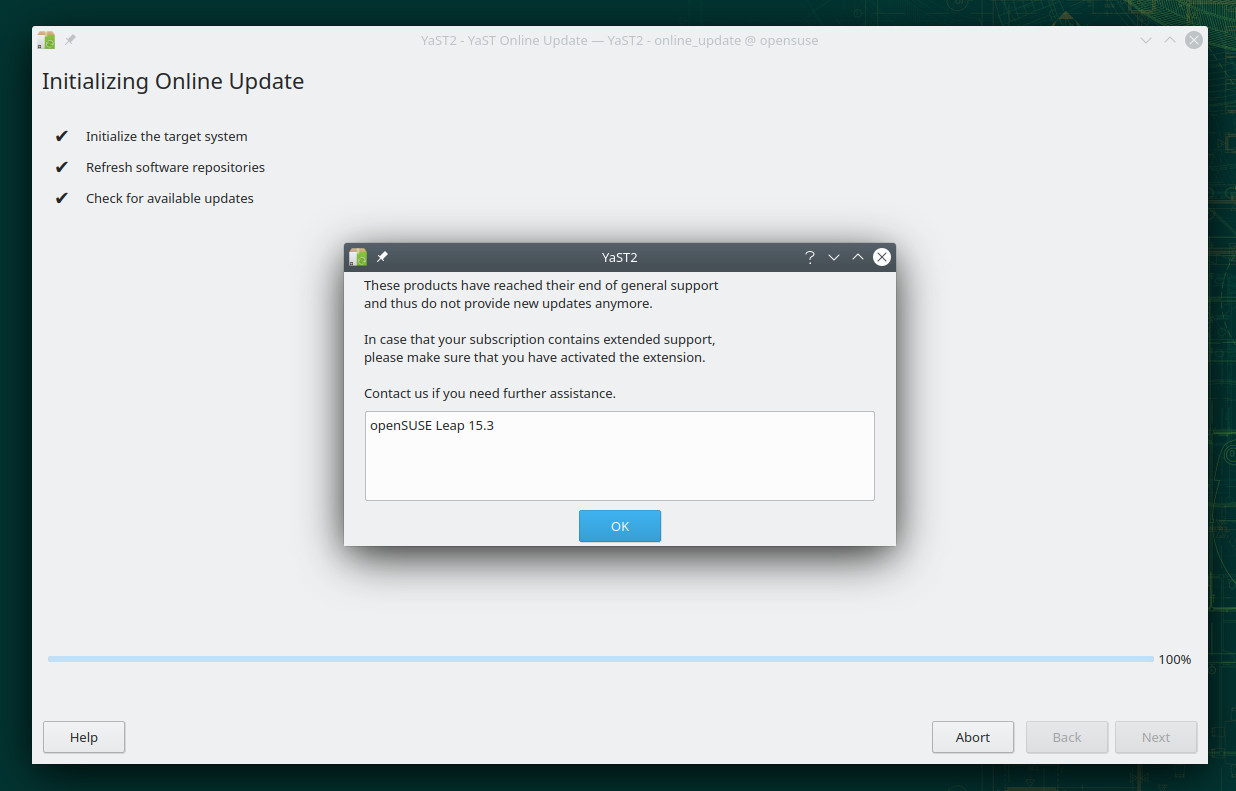This screenshot has width=1236, height=791.
Task: Close the Online Update main window
Action: (1194, 40)
